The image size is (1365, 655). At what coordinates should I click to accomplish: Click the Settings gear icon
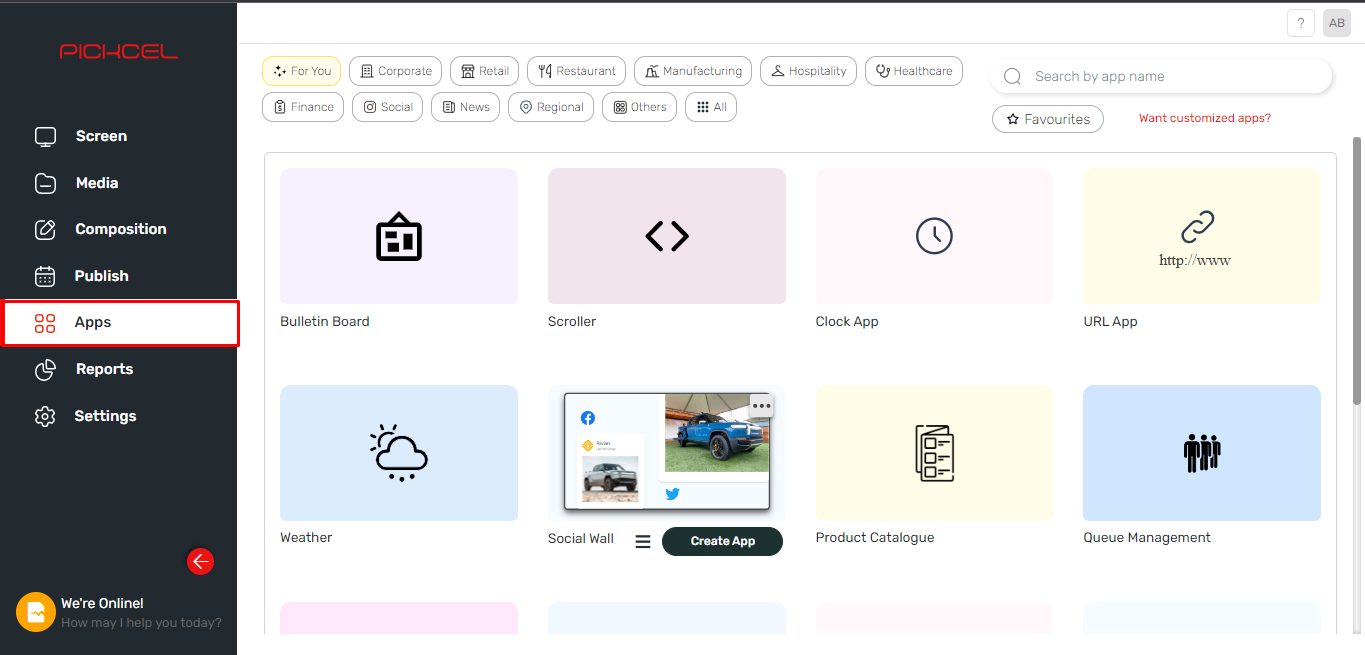pyautogui.click(x=45, y=416)
